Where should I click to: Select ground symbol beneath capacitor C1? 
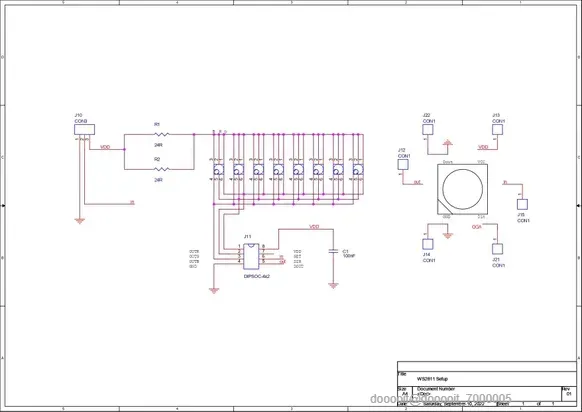(x=333, y=285)
